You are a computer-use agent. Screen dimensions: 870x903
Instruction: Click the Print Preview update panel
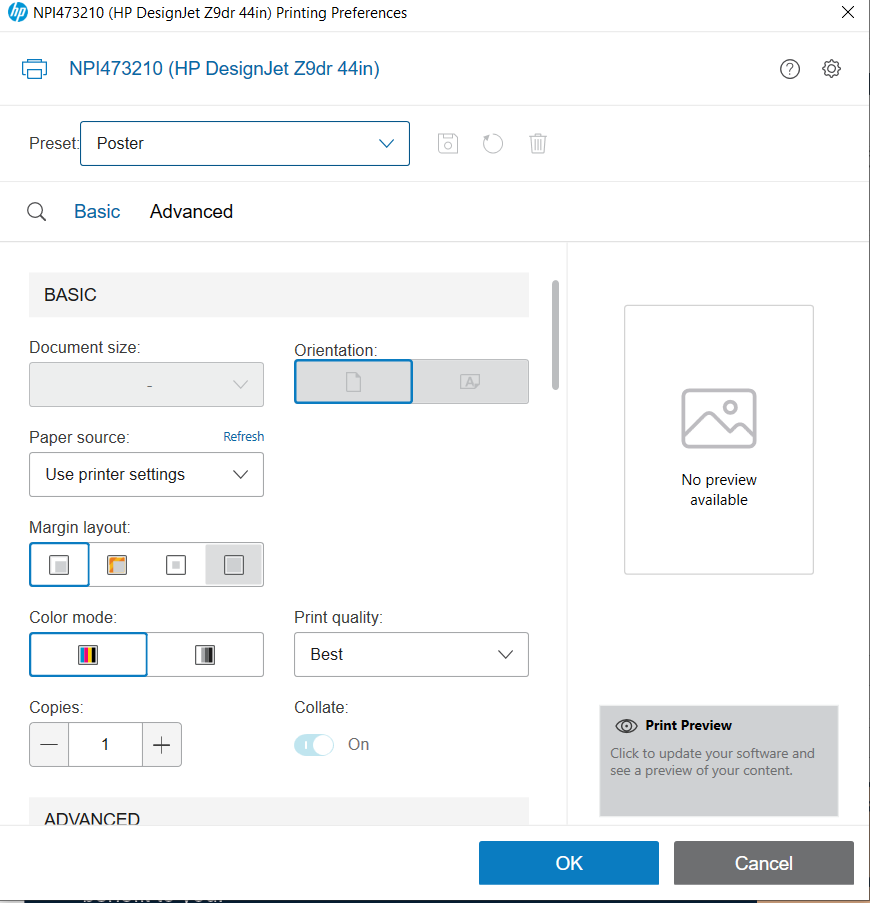tap(718, 760)
